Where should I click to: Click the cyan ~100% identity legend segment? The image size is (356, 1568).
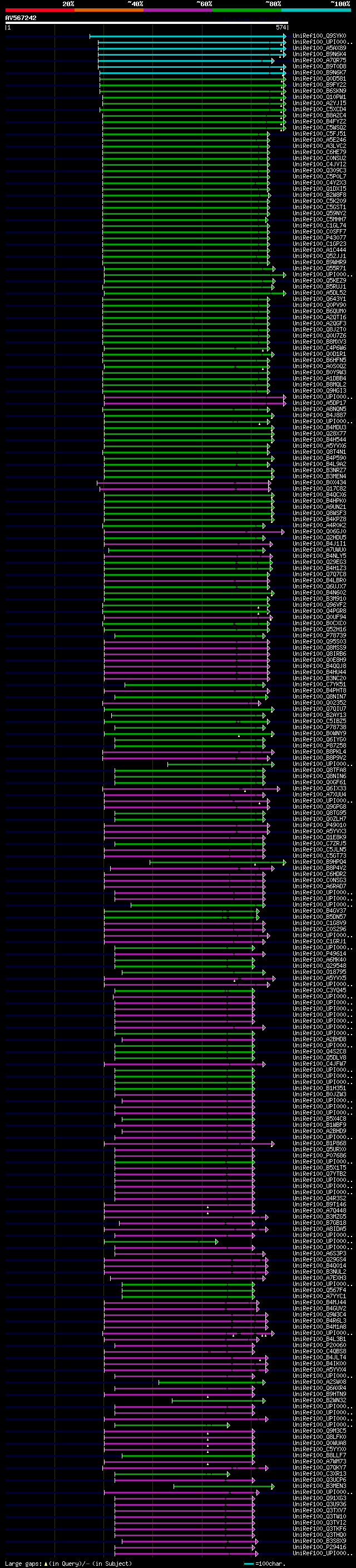316,10
